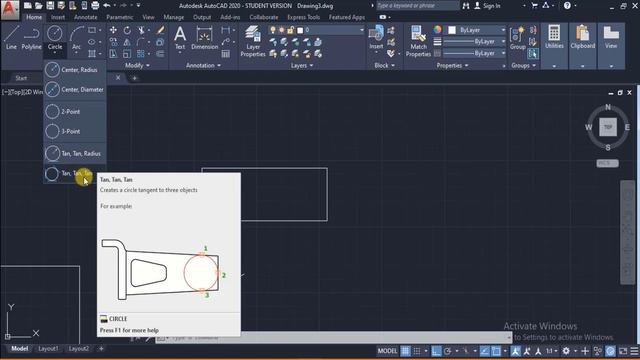The image size is (640, 360).
Task: Click the object color ByLayer swatch dropdown
Action: (x=476, y=30)
